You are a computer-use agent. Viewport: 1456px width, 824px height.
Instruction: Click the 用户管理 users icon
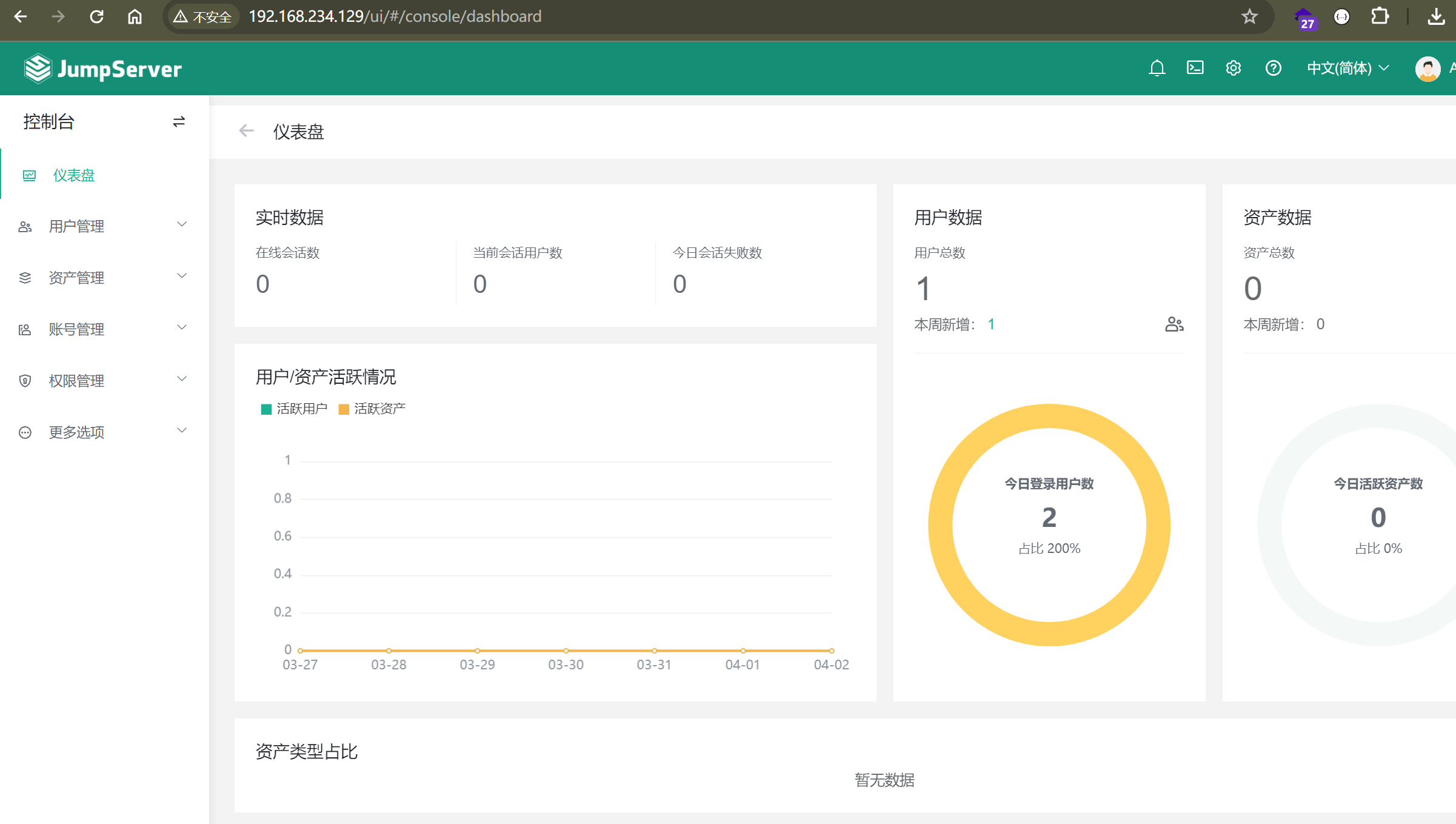(x=25, y=227)
